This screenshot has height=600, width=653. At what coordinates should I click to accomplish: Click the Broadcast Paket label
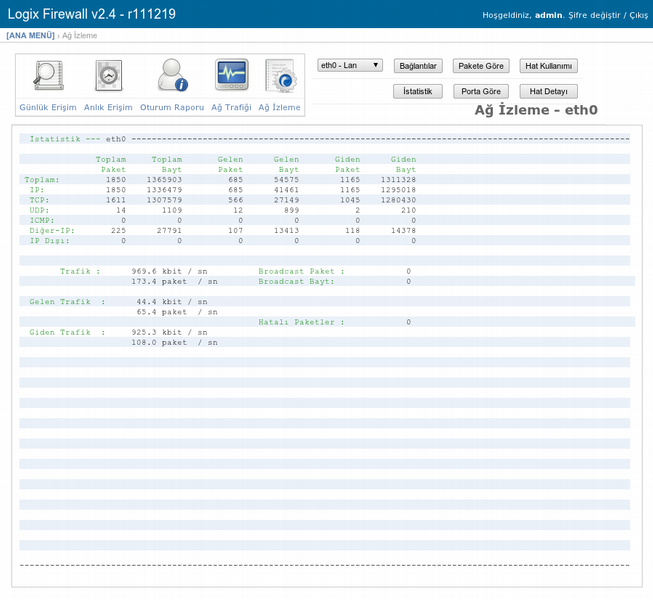click(301, 271)
